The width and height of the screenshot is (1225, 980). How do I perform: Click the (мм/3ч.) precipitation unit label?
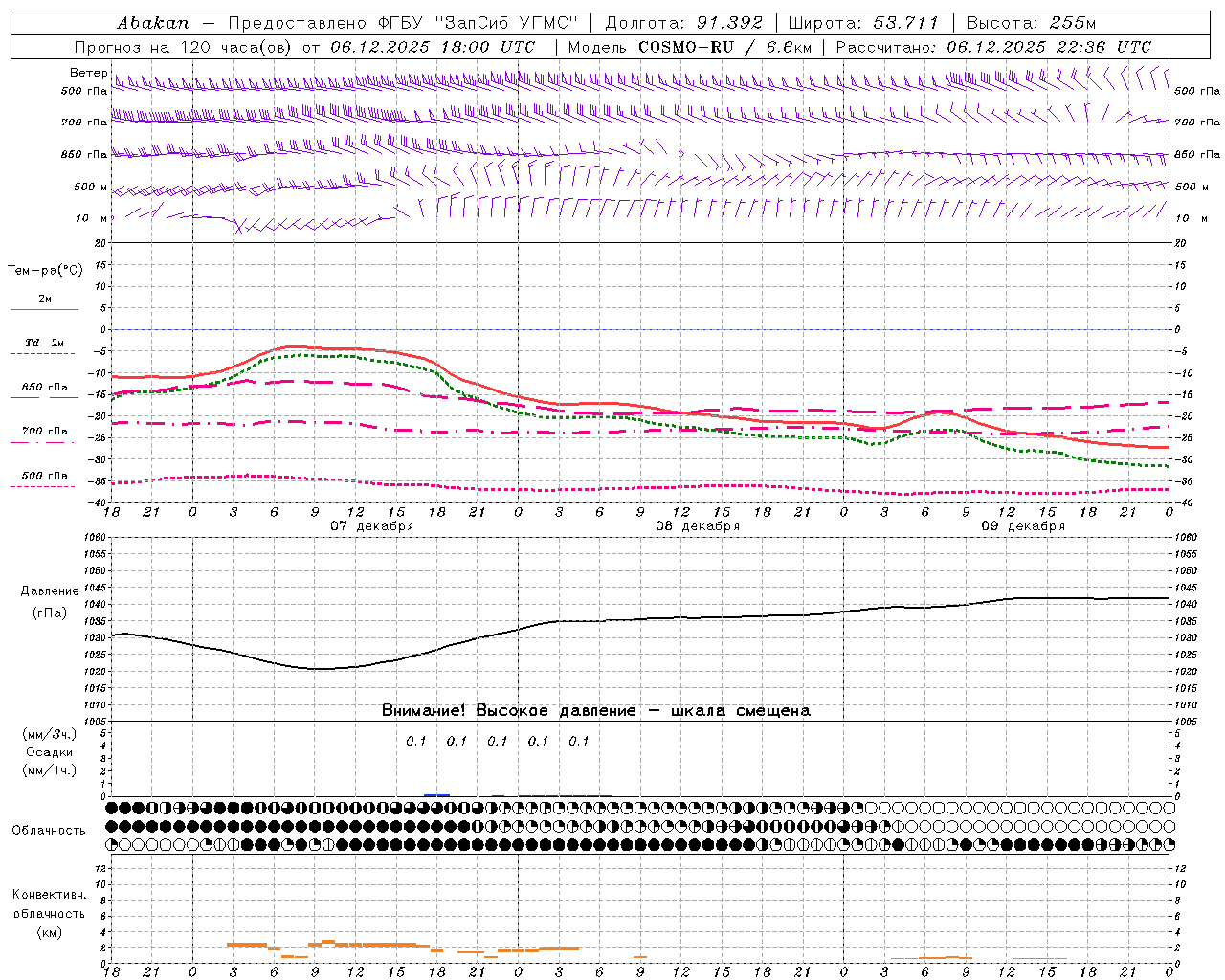(49, 734)
